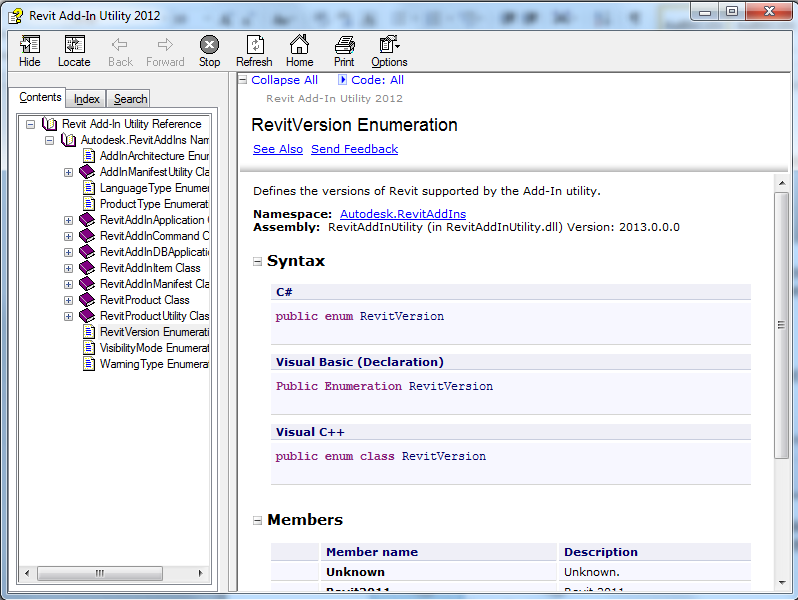
Task: Click the Refresh page icon
Action: coord(254,45)
